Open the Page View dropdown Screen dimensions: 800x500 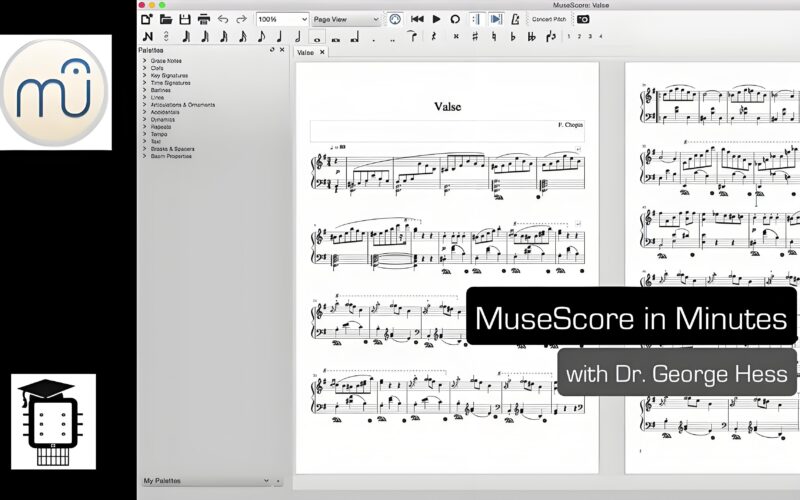(346, 19)
